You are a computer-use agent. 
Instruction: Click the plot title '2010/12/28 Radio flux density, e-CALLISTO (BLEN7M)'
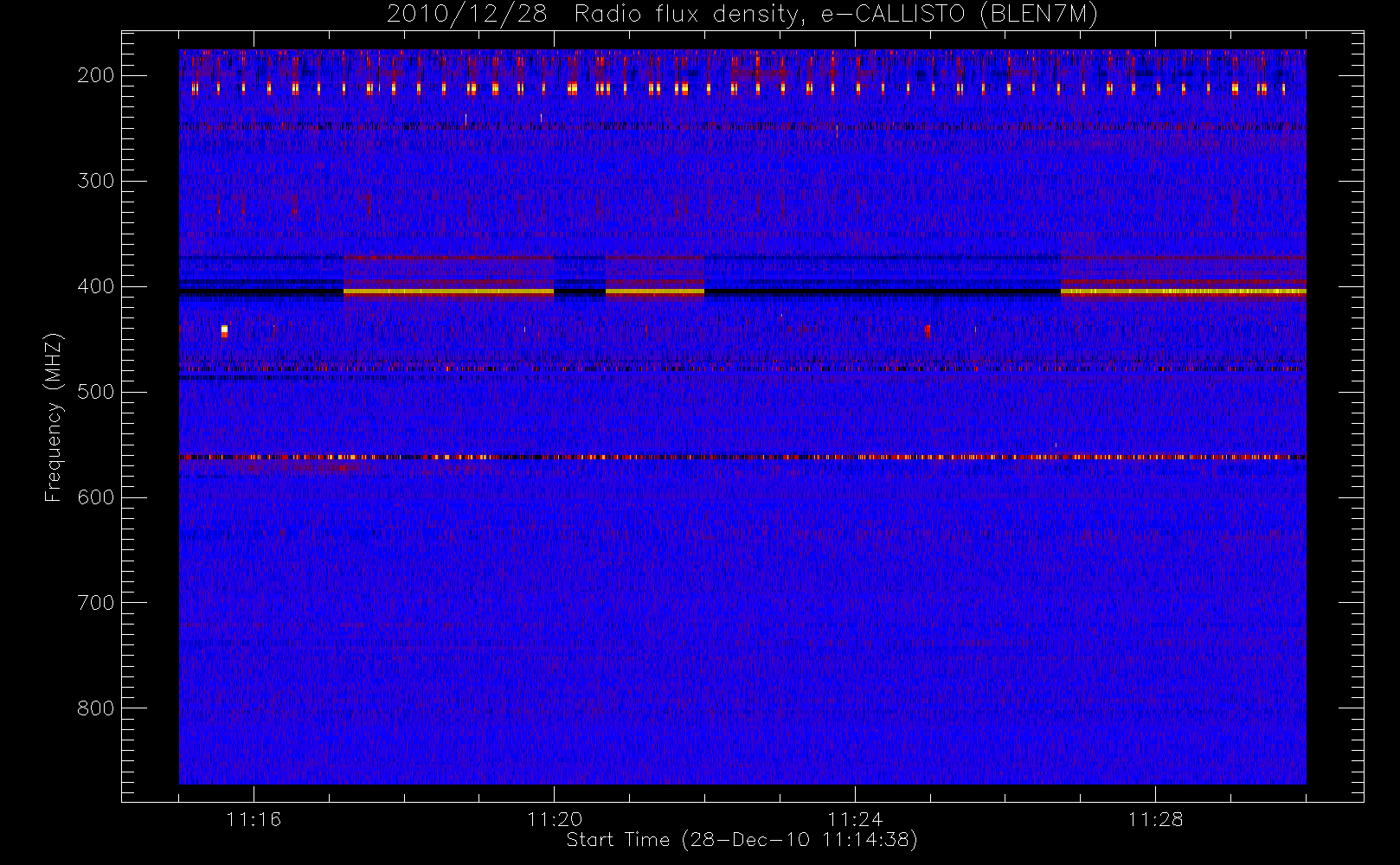click(742, 15)
